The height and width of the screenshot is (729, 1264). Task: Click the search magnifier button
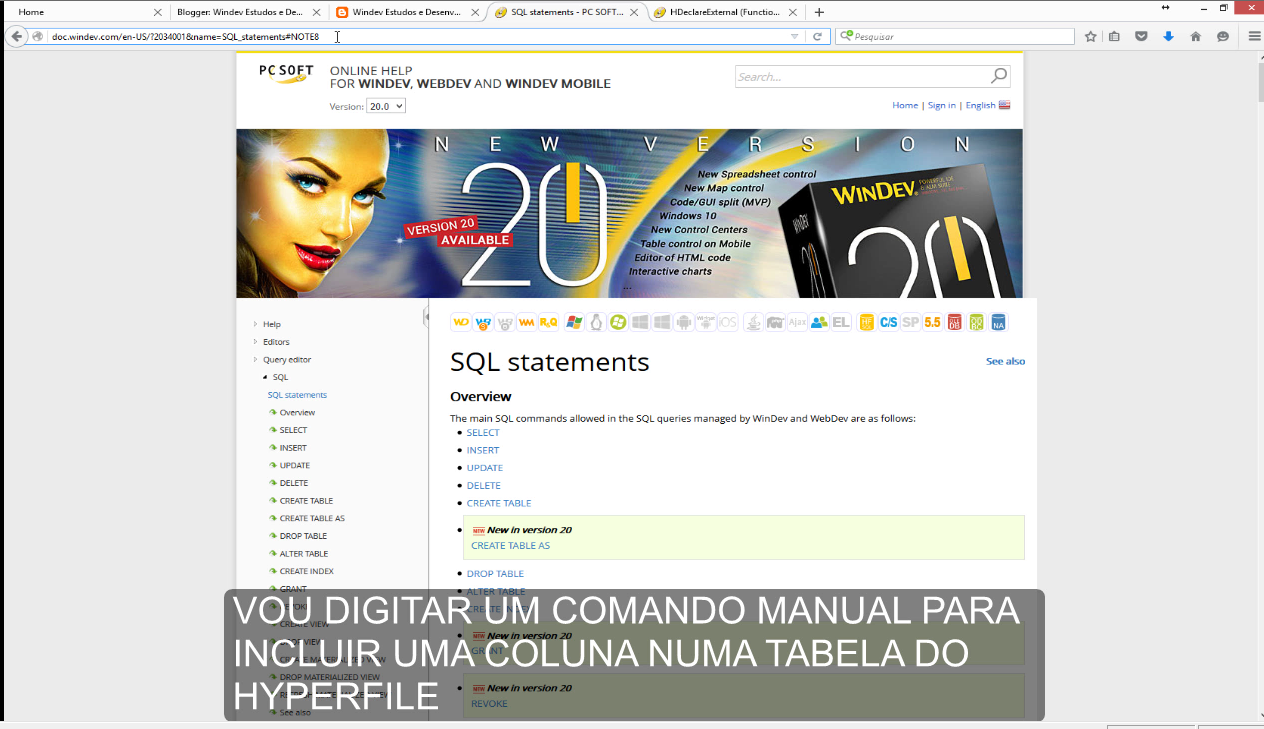pyautogui.click(x=999, y=76)
